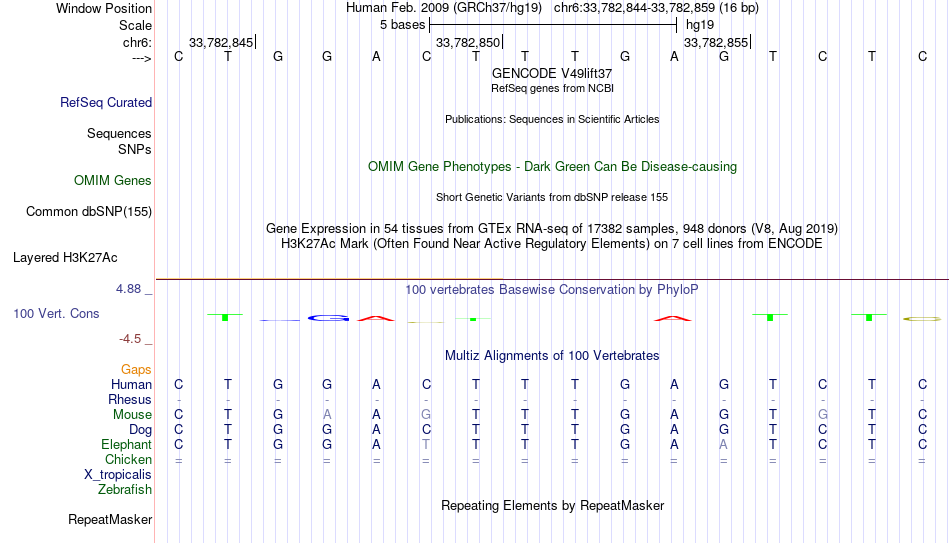Click the -4.5 lower conservation scale value
This screenshot has width=950, height=543.
click(x=130, y=339)
